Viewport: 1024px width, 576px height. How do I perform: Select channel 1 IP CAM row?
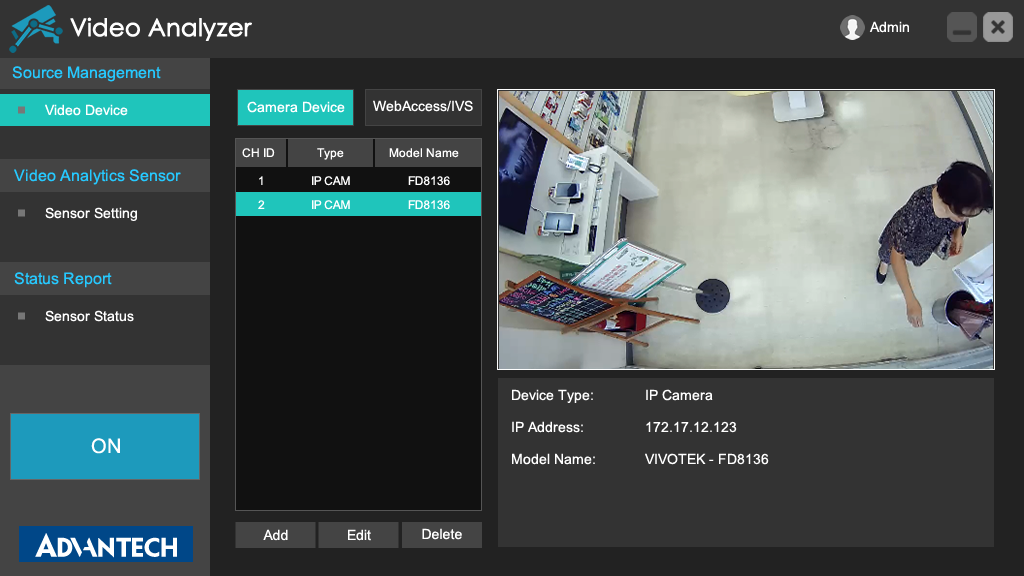(358, 181)
